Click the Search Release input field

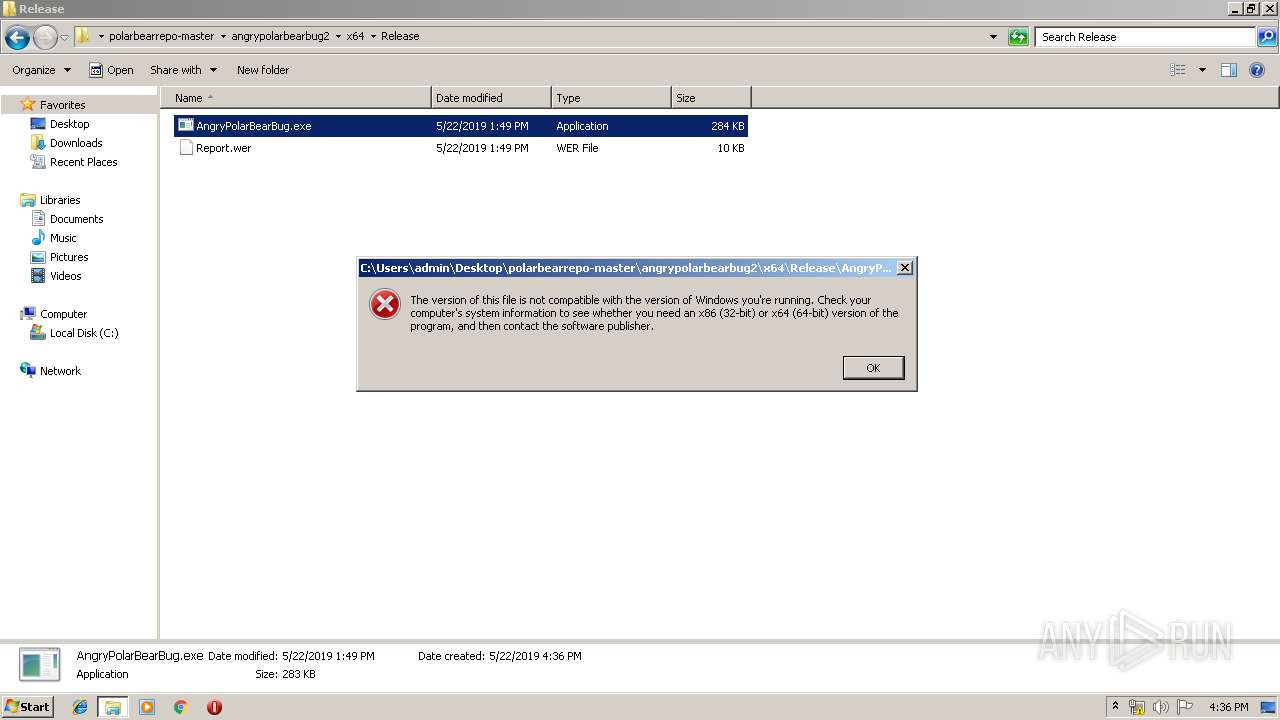coord(1145,37)
